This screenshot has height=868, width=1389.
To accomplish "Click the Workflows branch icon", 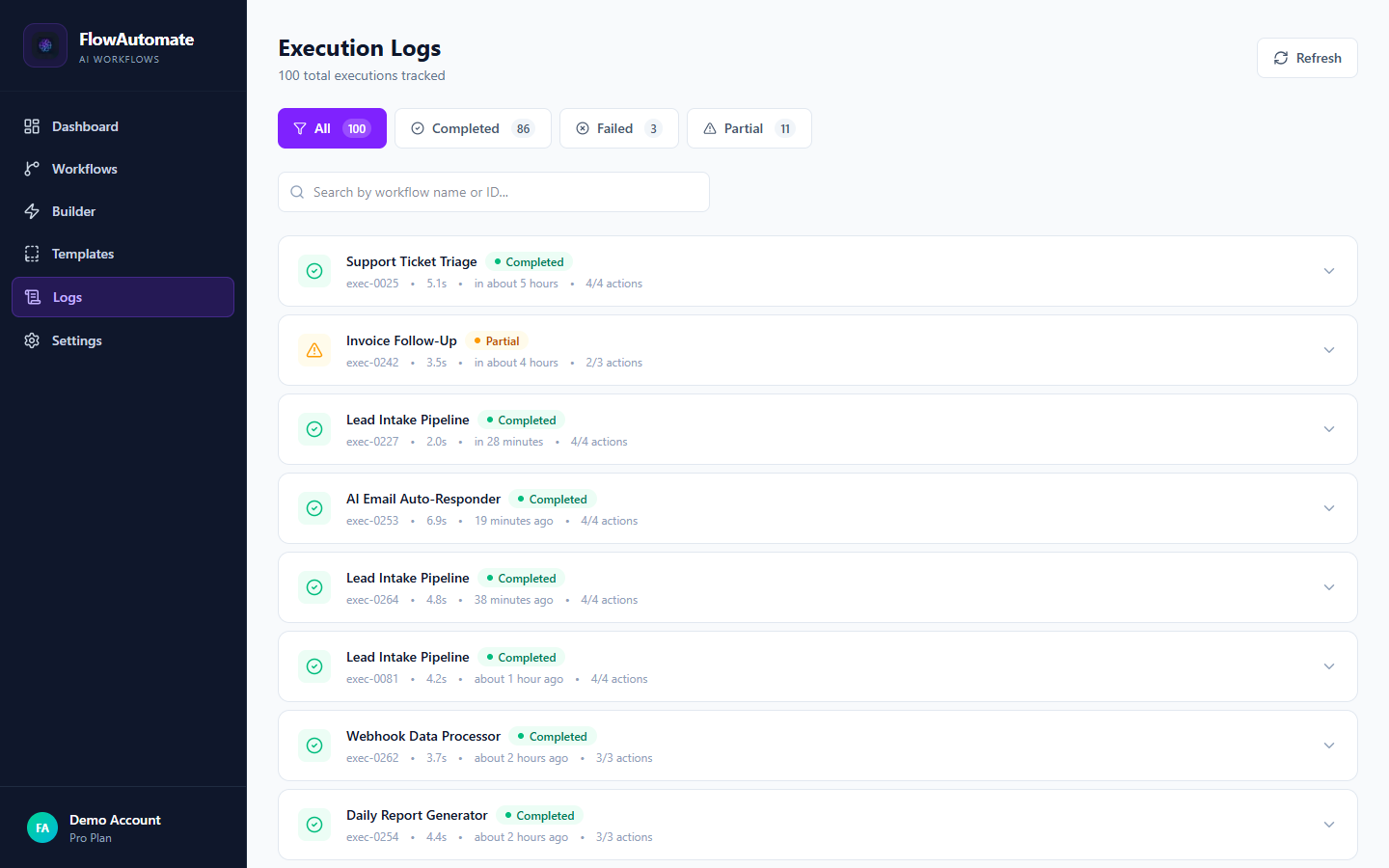I will (32, 169).
